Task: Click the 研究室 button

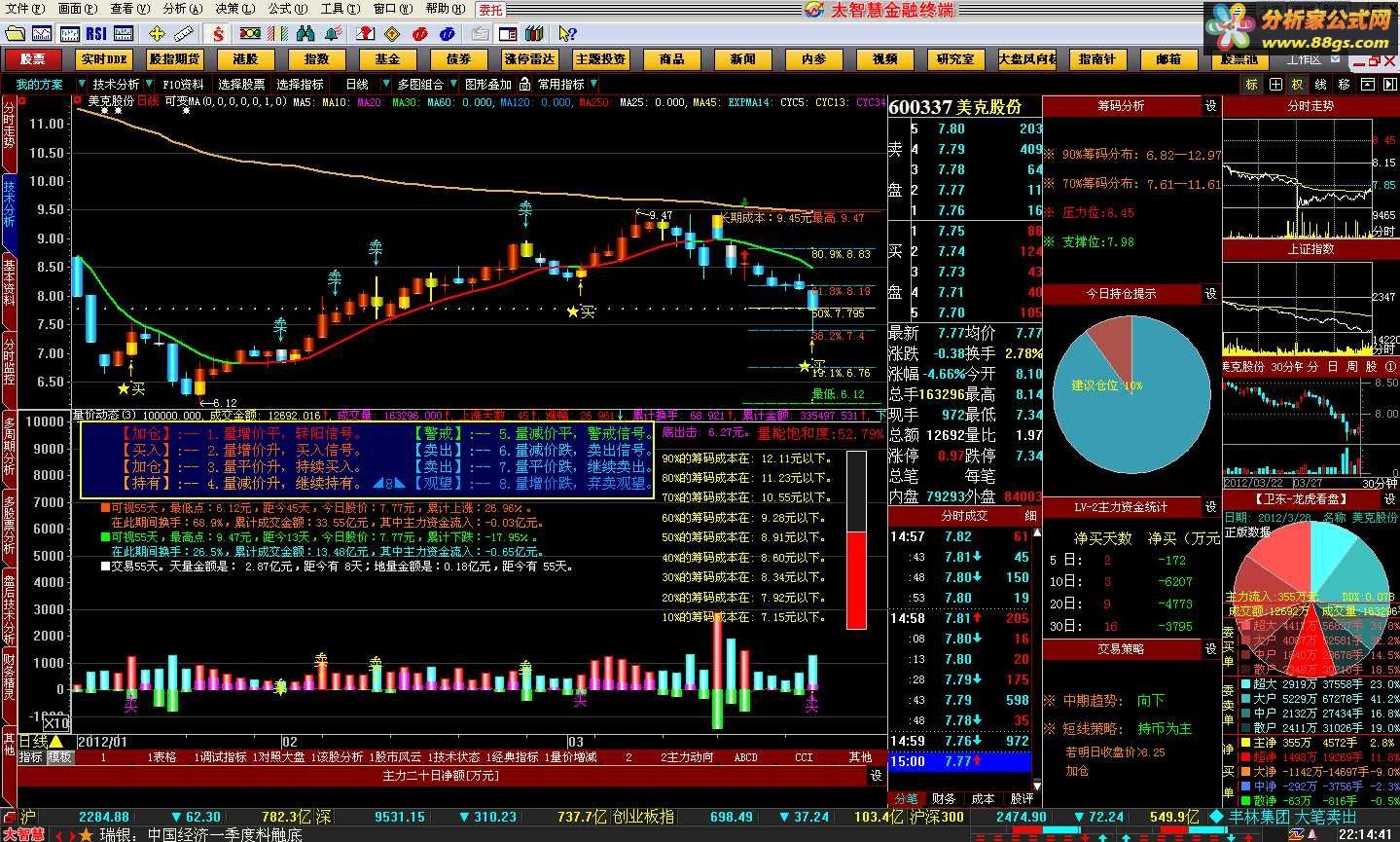Action: pyautogui.click(x=955, y=59)
